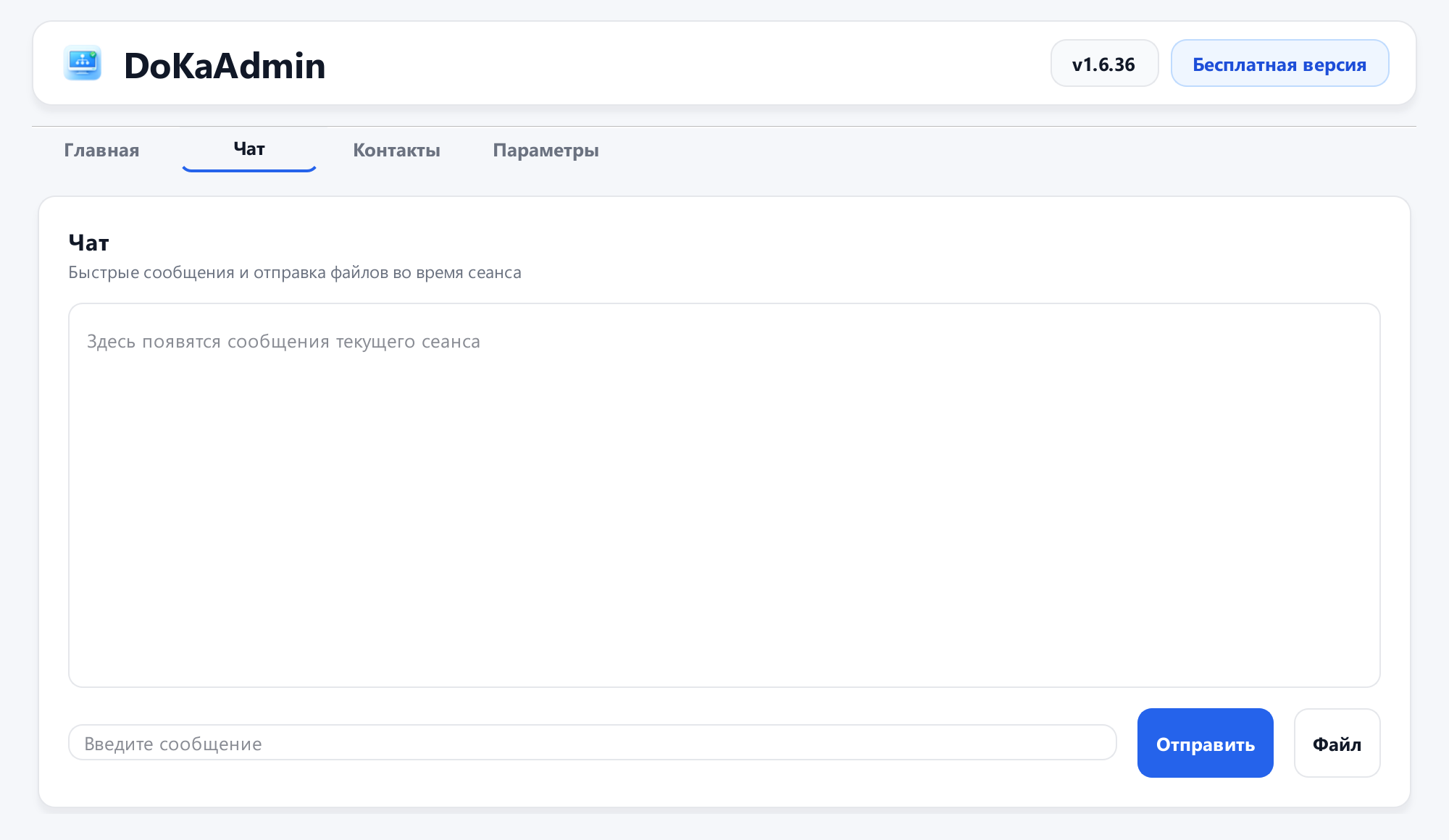Click the Быстрые сообщения description text
The height and width of the screenshot is (840, 1449).
[295, 273]
